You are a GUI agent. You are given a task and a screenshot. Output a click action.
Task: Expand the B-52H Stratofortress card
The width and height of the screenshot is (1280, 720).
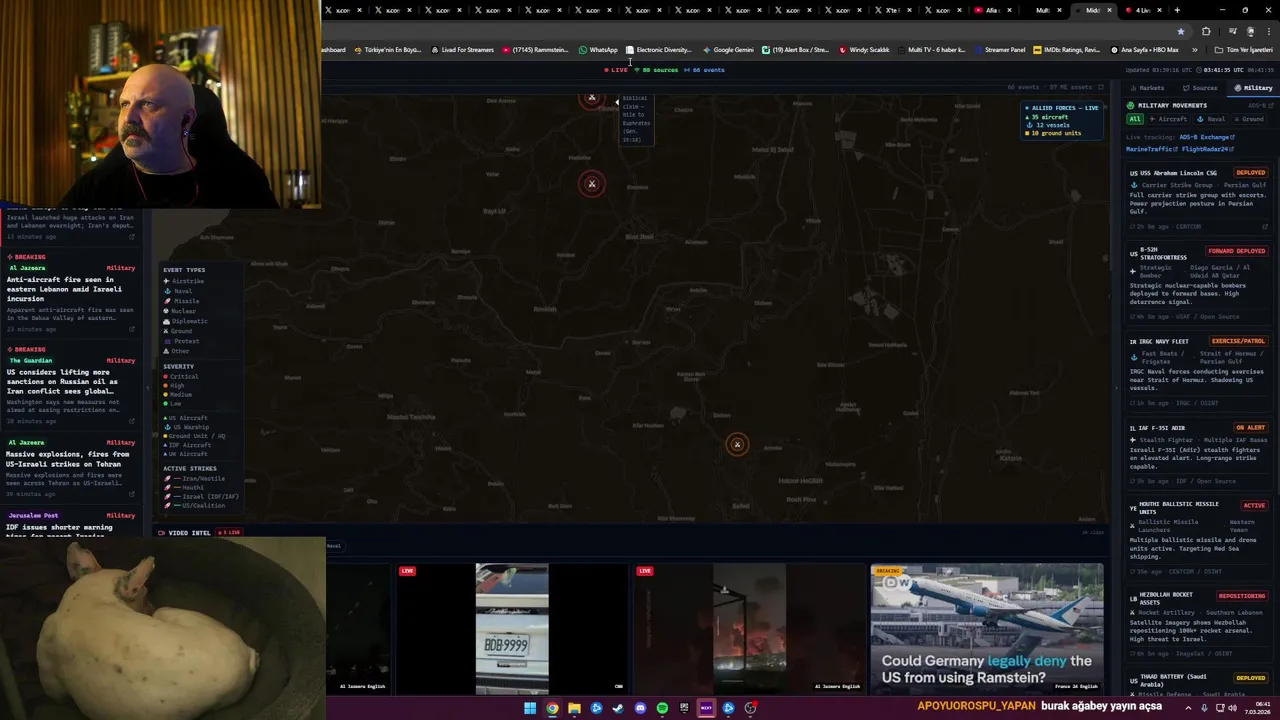click(1198, 283)
